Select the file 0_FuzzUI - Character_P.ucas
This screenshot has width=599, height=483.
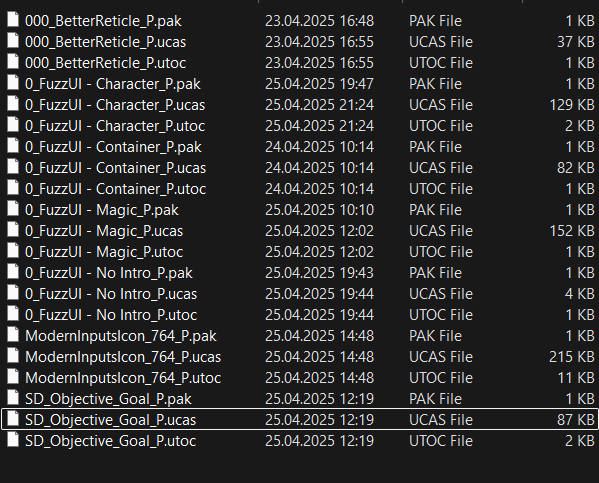click(x=115, y=105)
